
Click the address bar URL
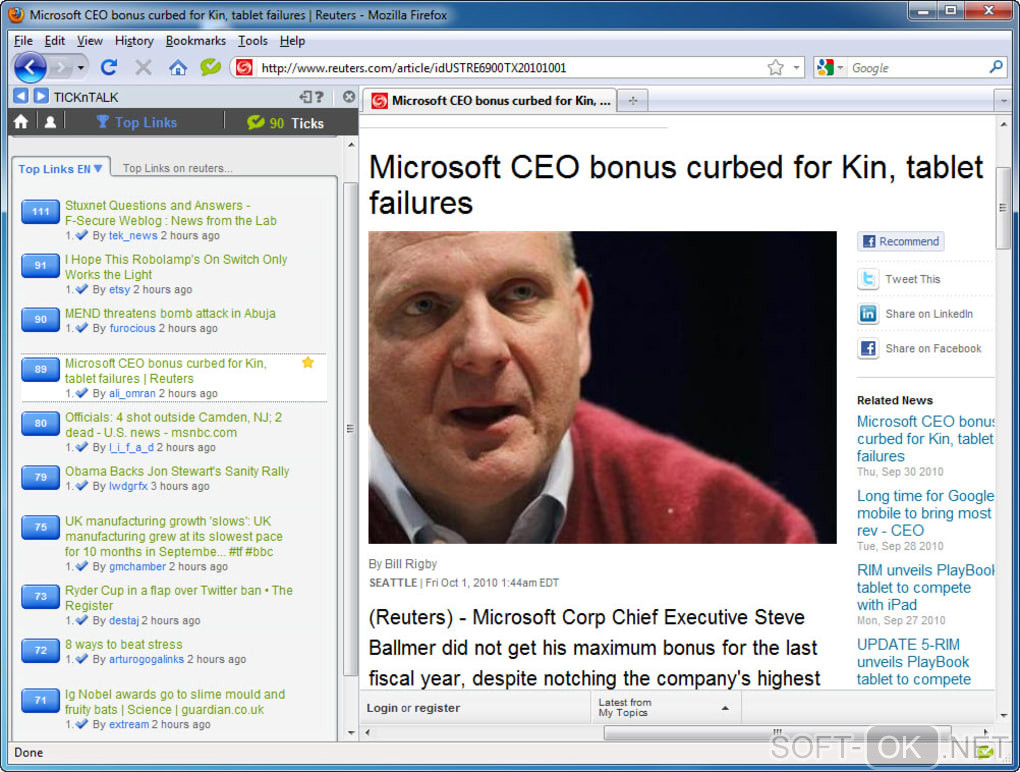[414, 68]
